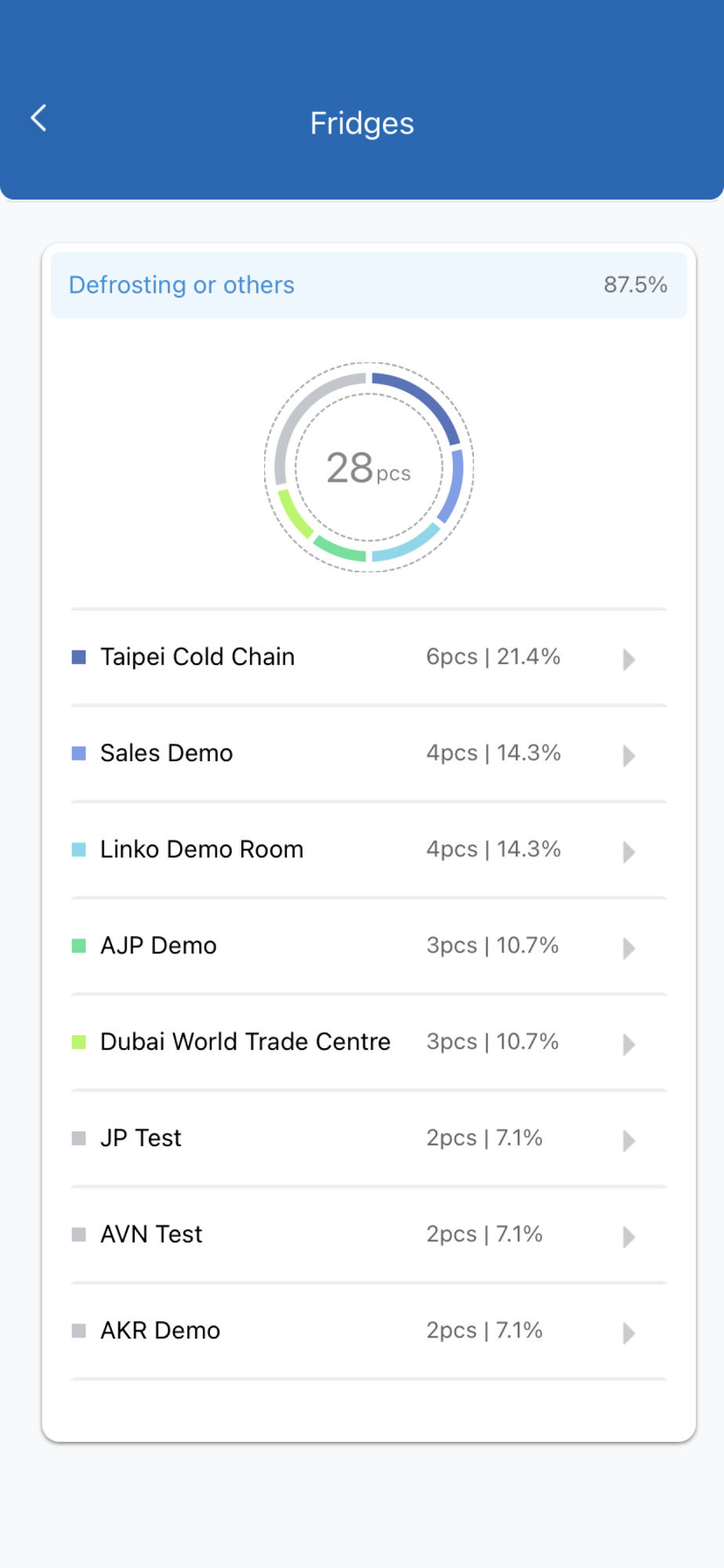Open Dubai World Trade Centre arrow
This screenshot has height=1568, width=724.
point(628,1044)
